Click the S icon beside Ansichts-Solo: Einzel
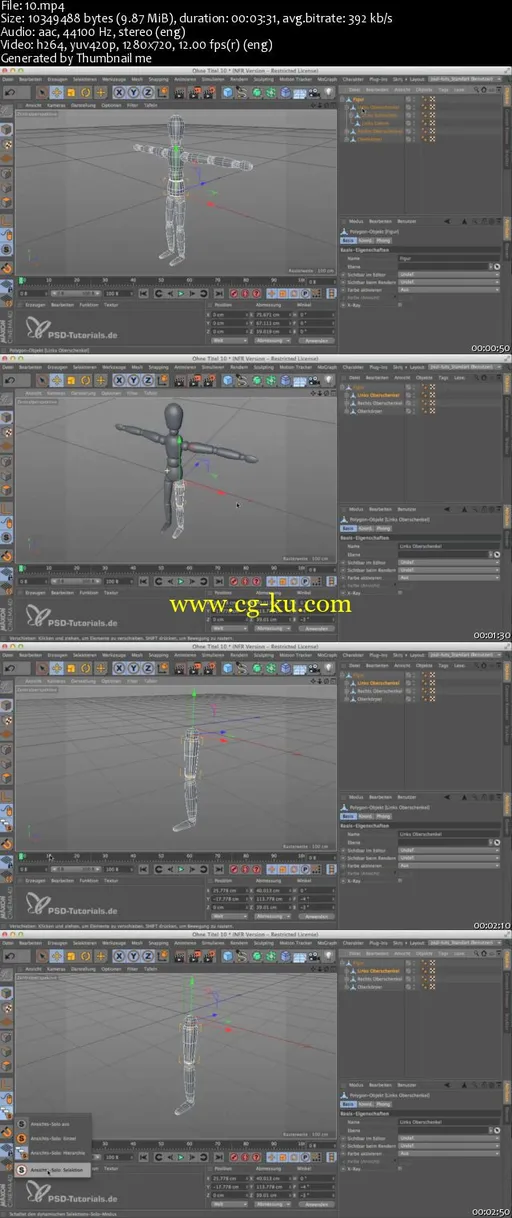512x1218 pixels. [x=21, y=1138]
